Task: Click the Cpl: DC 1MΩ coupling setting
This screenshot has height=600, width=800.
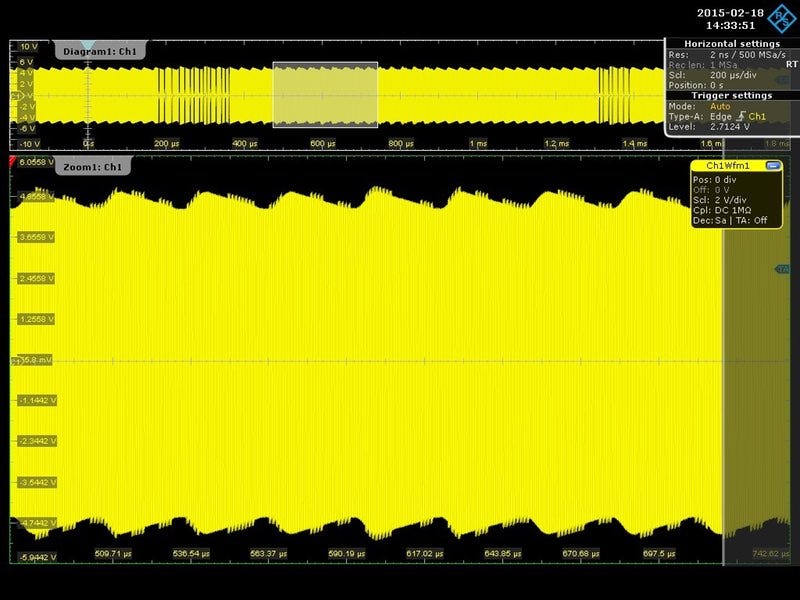Action: tap(722, 210)
